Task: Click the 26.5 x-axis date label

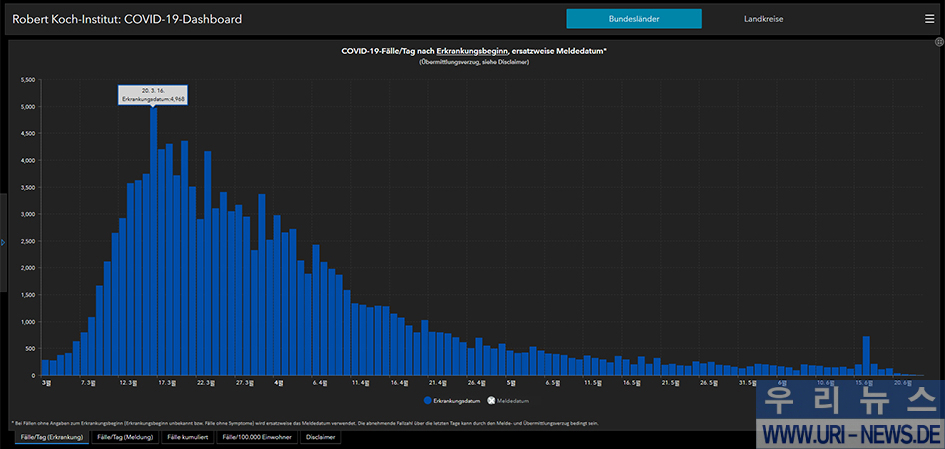Action: [x=707, y=383]
